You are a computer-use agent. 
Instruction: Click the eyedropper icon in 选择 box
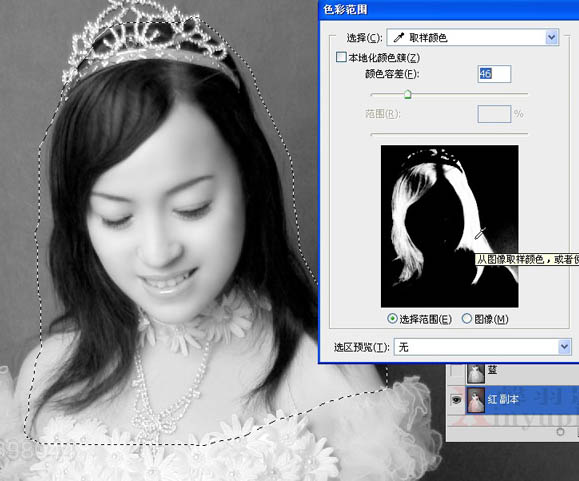point(399,37)
